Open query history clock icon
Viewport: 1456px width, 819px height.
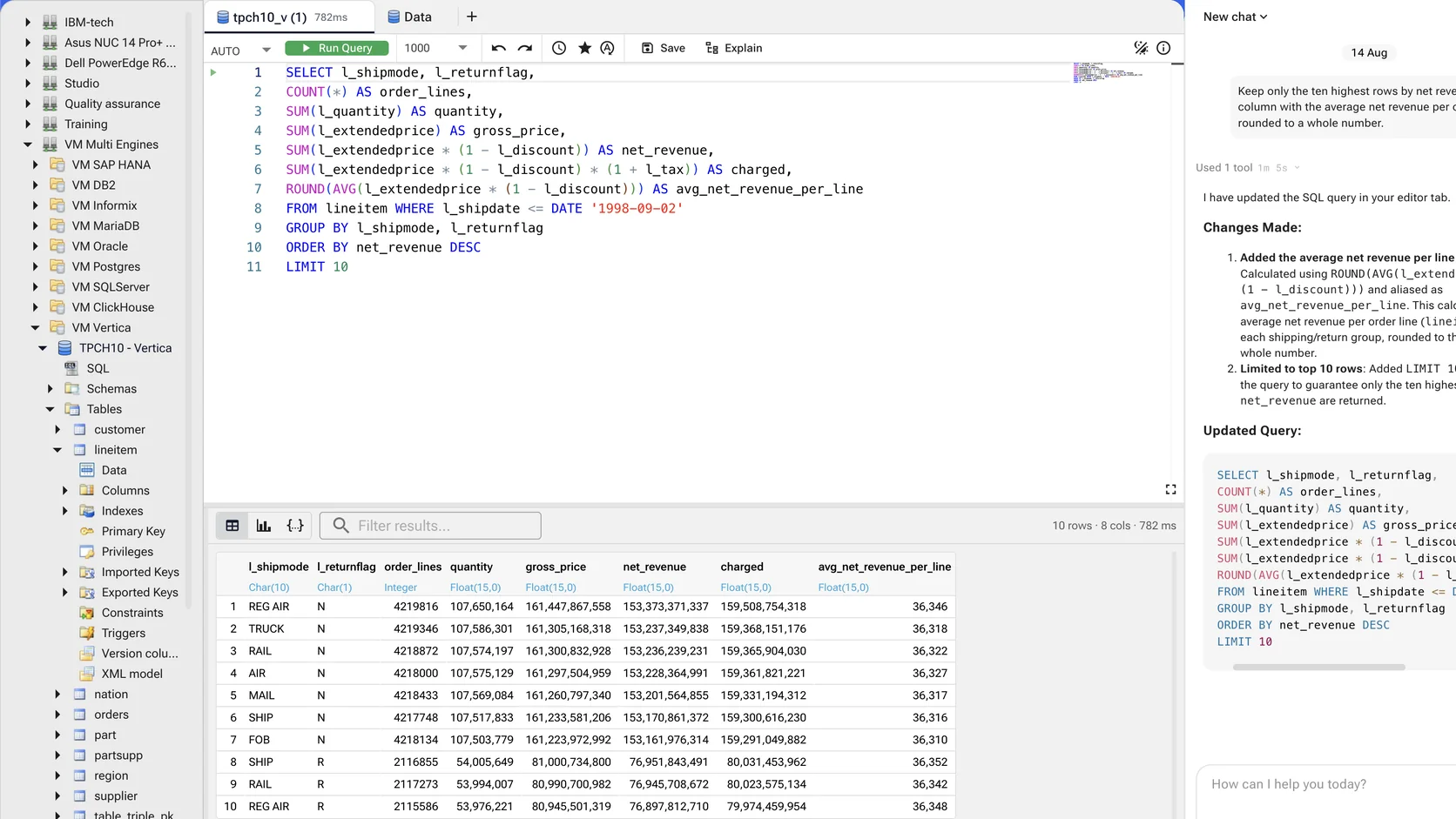point(559,48)
